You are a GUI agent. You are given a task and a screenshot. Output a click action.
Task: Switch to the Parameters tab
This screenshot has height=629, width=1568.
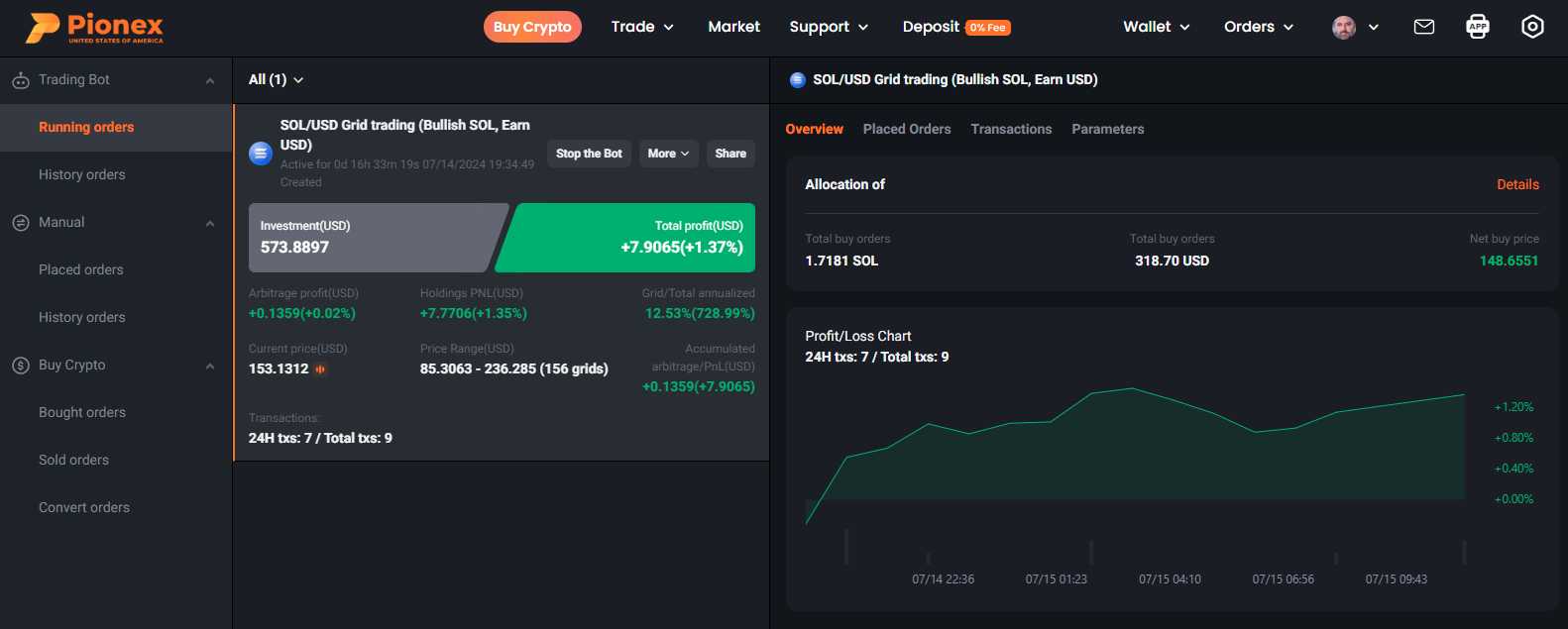click(1108, 130)
